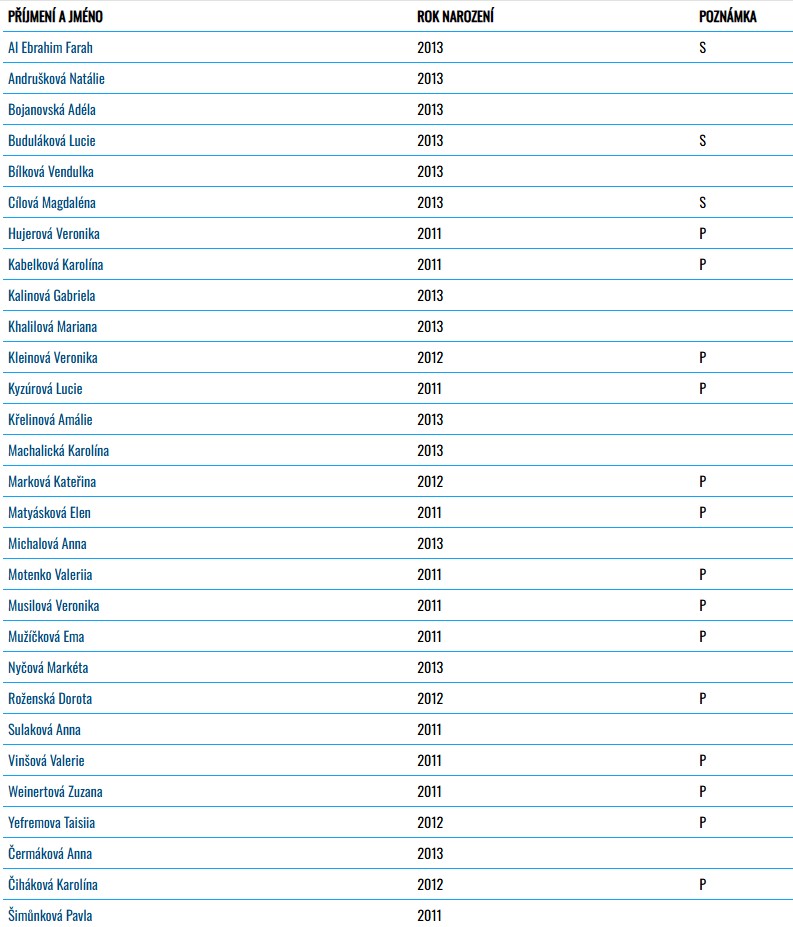This screenshot has height=927, width=793.
Task: Click Šimůnková Pavla link
Action: (50, 915)
